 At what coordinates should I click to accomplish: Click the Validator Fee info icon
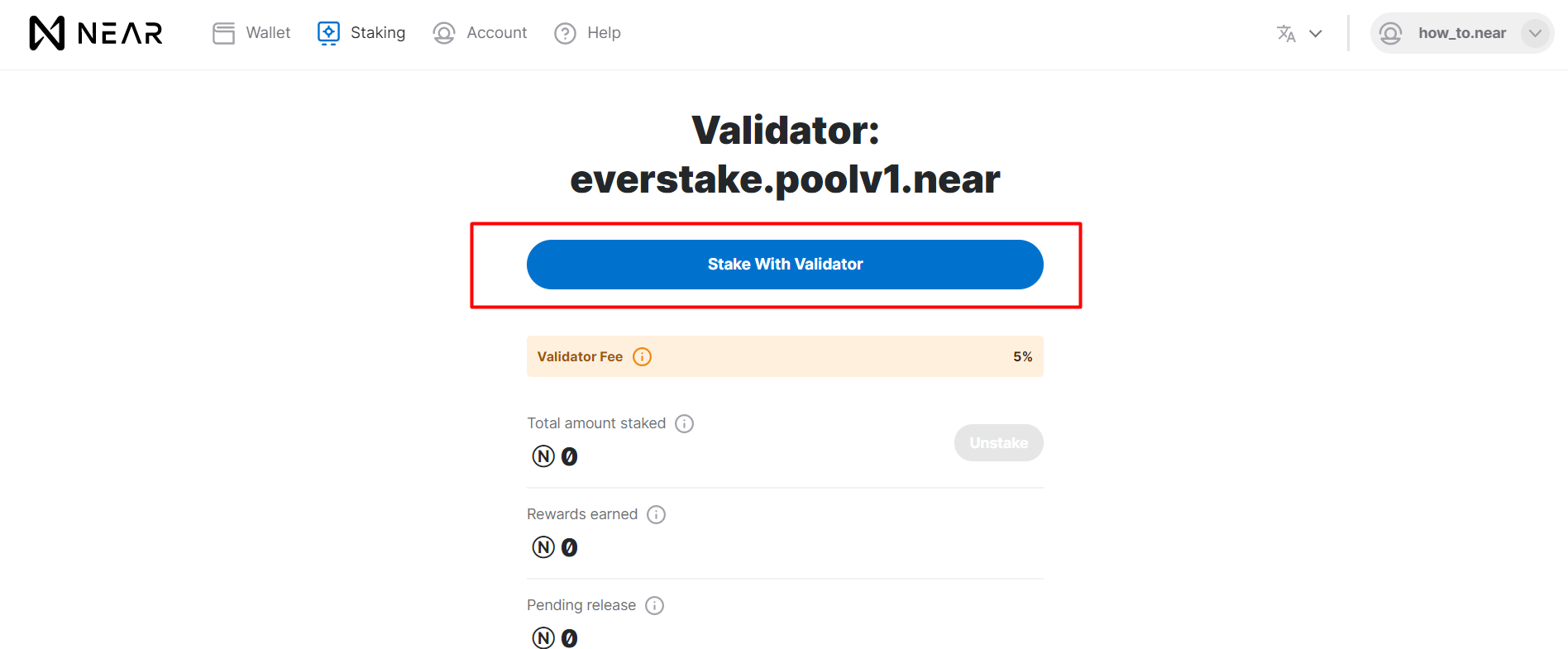[642, 356]
